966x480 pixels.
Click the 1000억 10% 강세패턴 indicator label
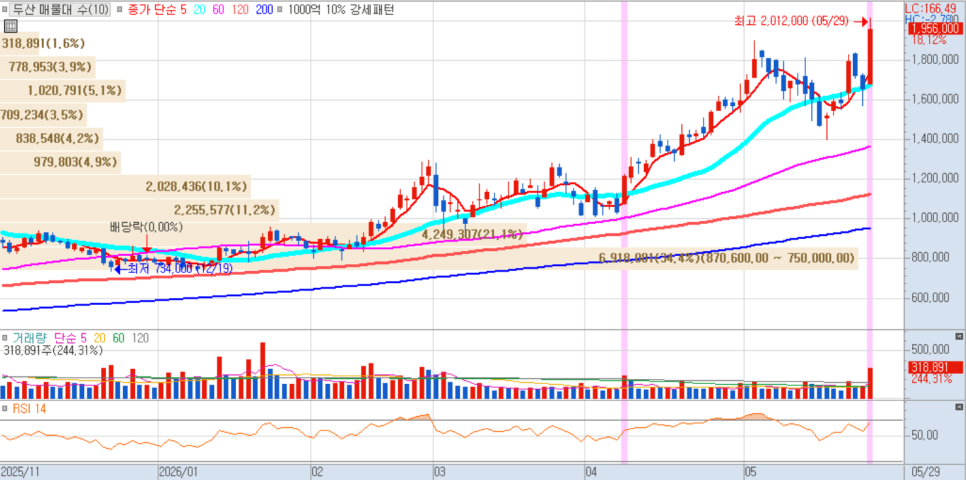click(x=340, y=9)
